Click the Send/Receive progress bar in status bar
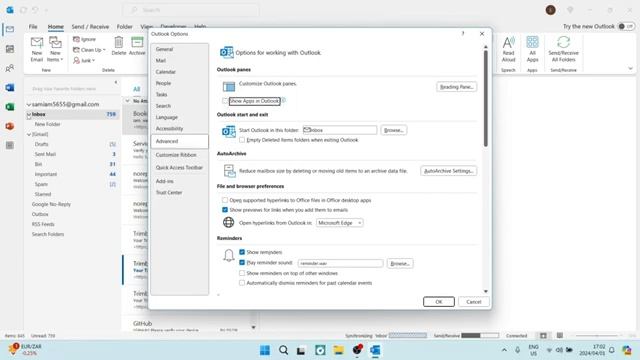The image size is (640, 360). tap(480, 336)
